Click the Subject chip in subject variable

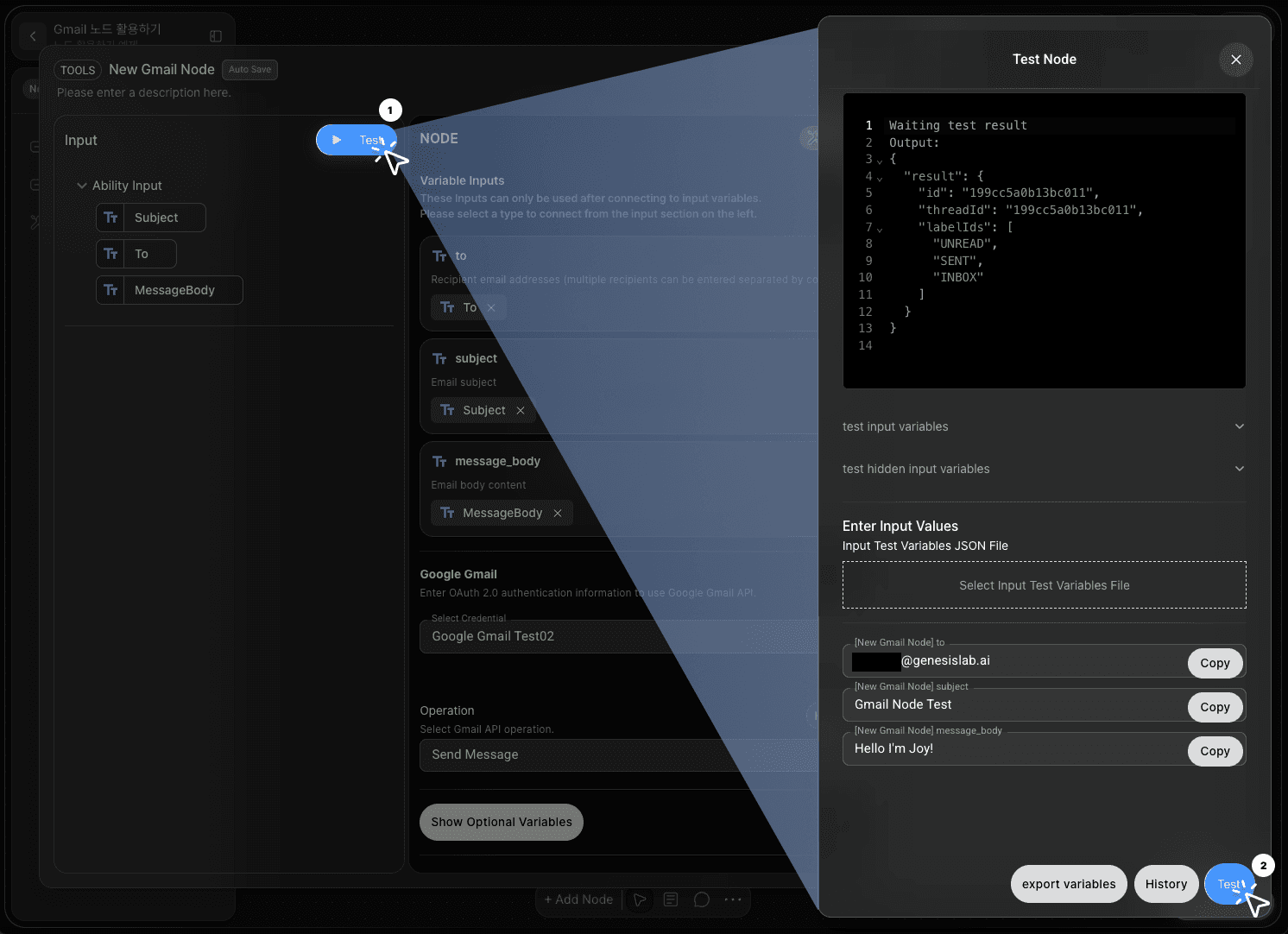[483, 410]
